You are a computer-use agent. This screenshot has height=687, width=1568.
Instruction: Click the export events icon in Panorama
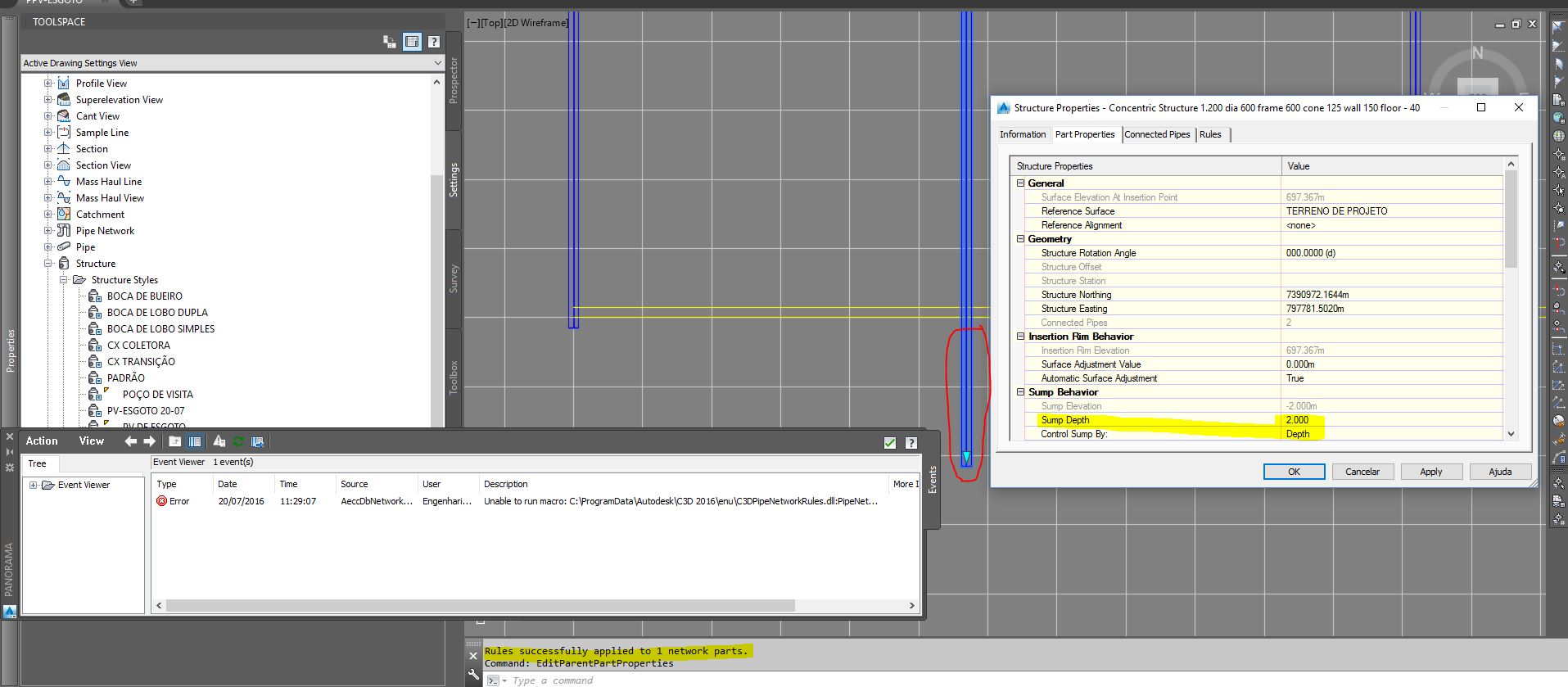pos(258,441)
